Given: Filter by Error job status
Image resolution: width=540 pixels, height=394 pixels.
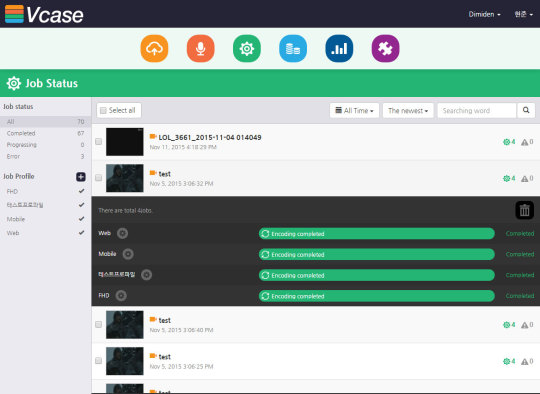Looking at the screenshot, I should point(45,156).
